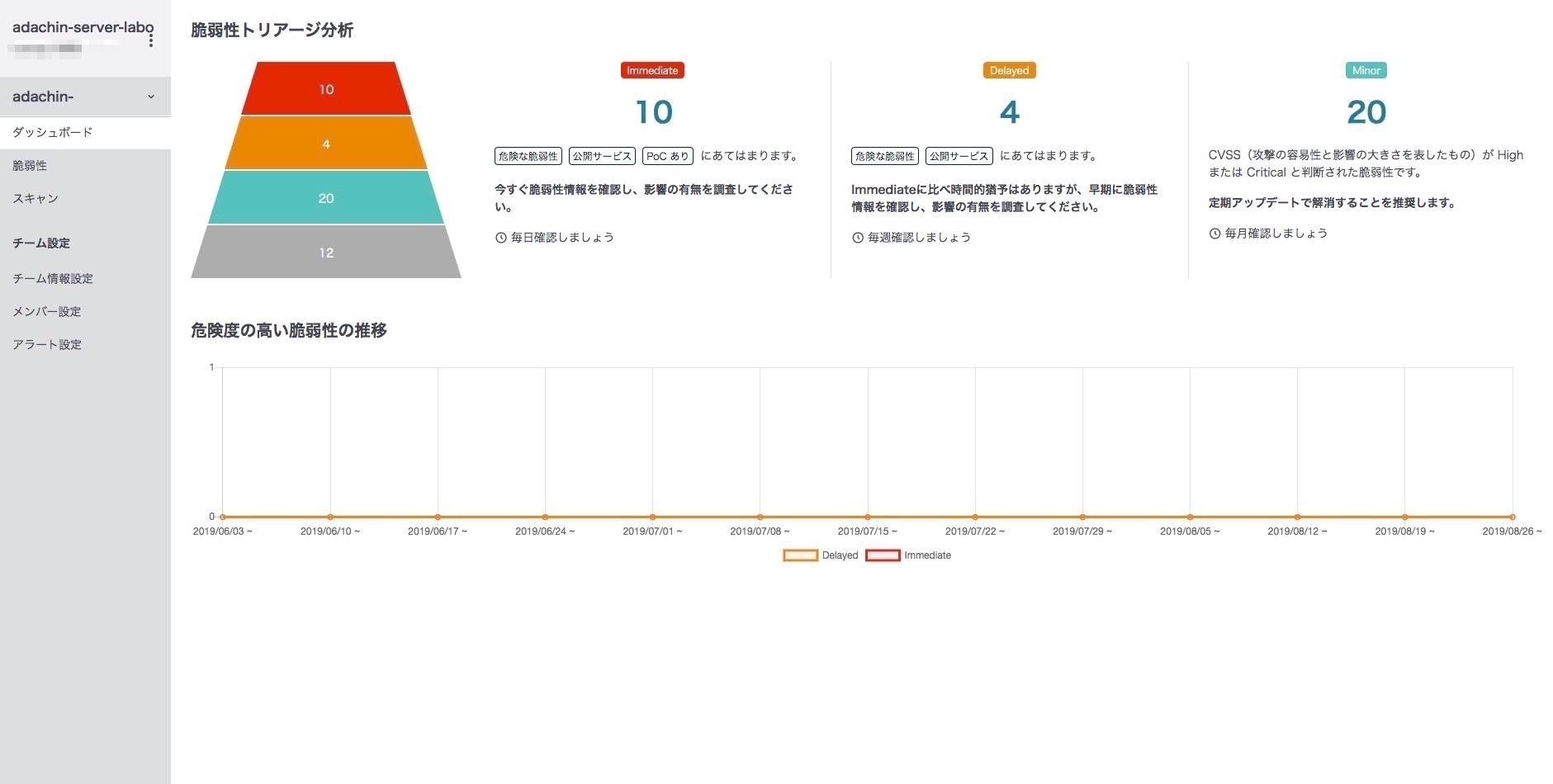This screenshot has width=1553, height=784.
Task: Click the gray pyramid segment showing 12
Action: [x=326, y=253]
